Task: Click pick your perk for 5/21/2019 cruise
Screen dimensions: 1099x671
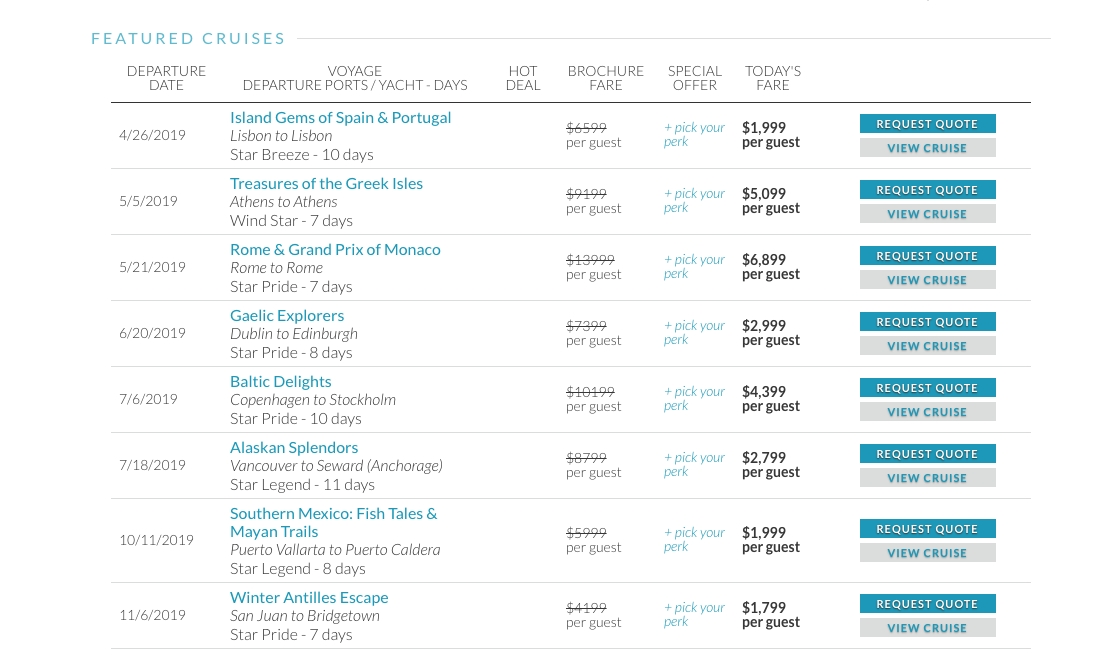Action: 694,266
